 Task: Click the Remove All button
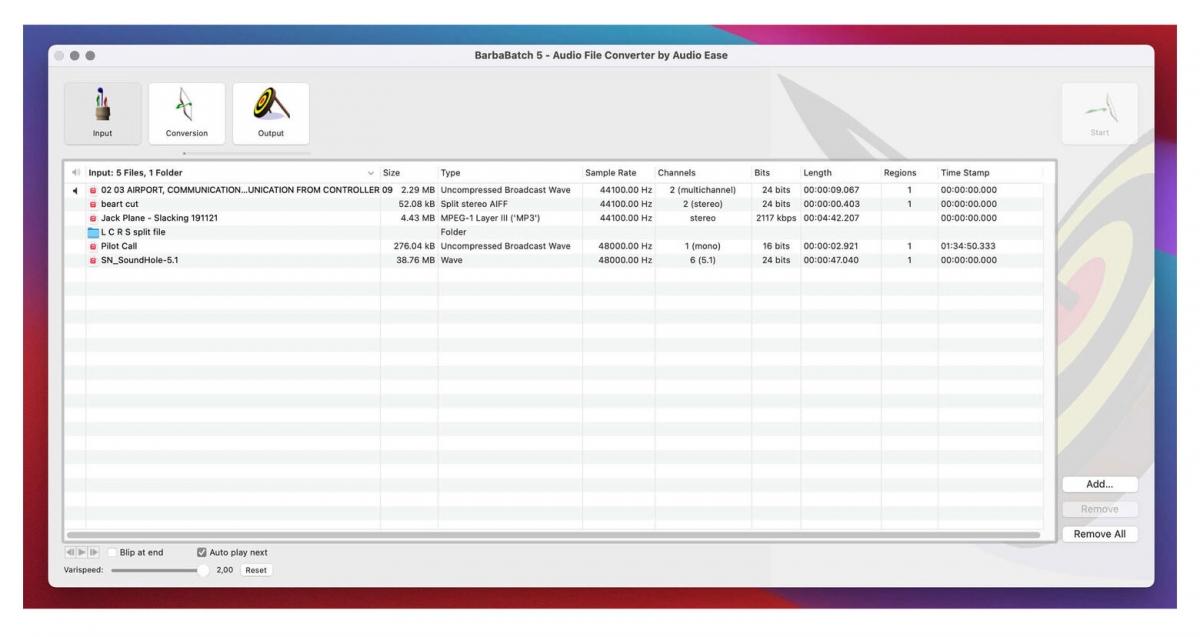click(x=1100, y=534)
